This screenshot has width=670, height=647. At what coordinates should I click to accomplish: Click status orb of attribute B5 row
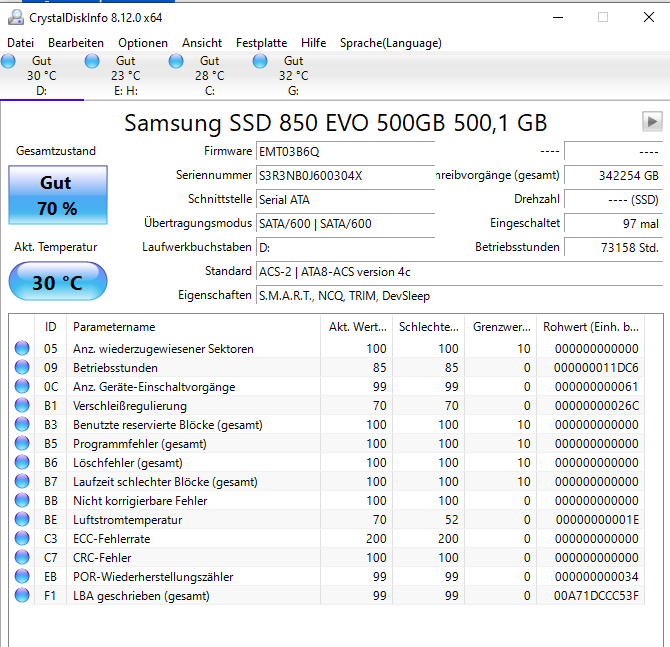(22, 443)
